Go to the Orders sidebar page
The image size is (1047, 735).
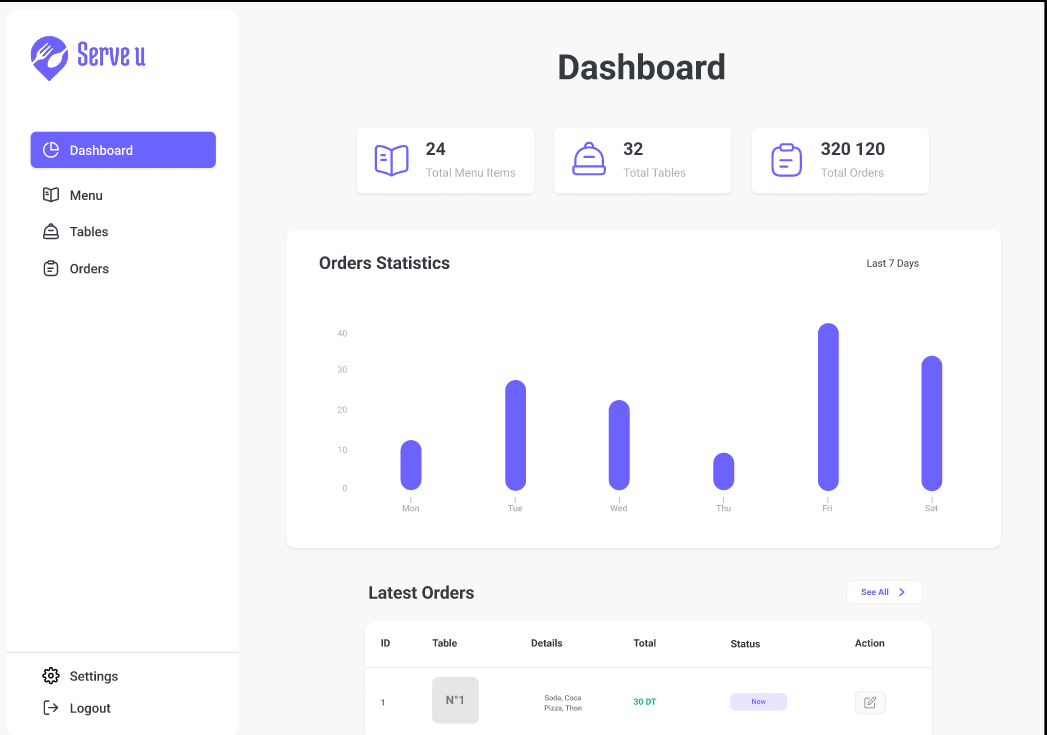pos(89,269)
